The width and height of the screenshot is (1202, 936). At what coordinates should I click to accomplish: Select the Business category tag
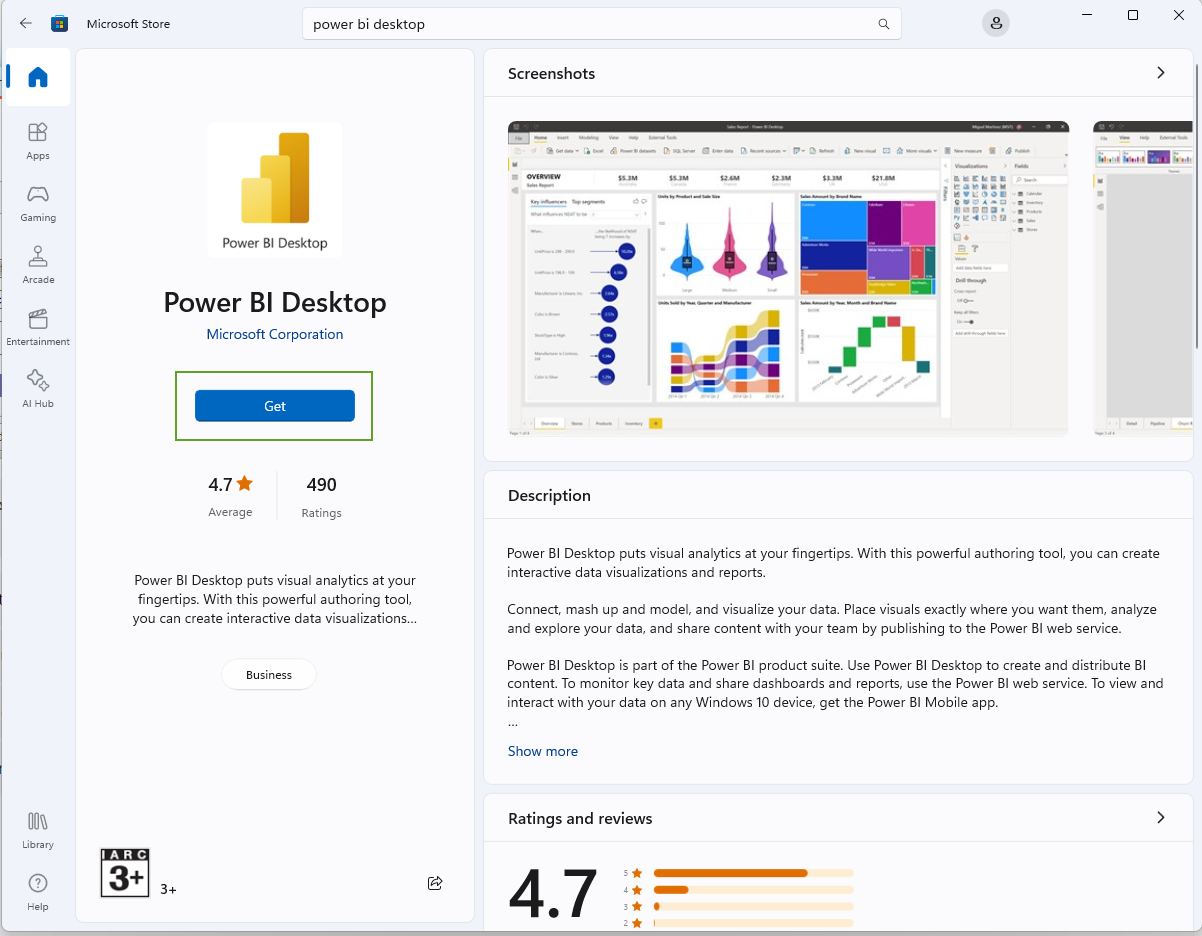click(x=269, y=675)
